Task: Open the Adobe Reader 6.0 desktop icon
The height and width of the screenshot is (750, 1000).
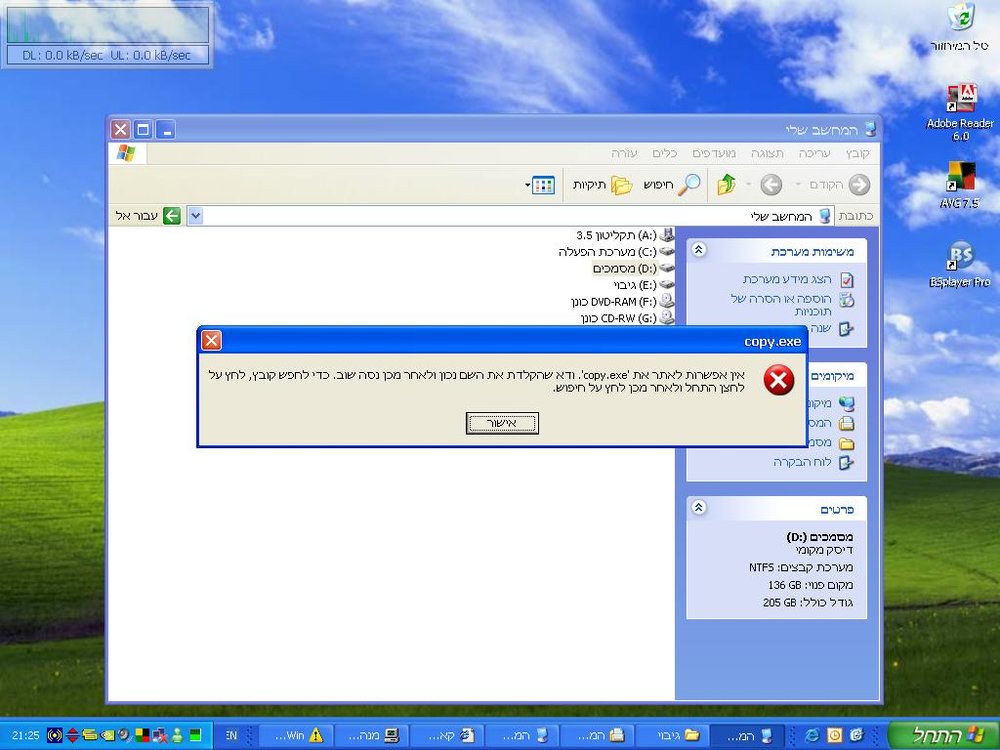Action: pyautogui.click(x=960, y=112)
